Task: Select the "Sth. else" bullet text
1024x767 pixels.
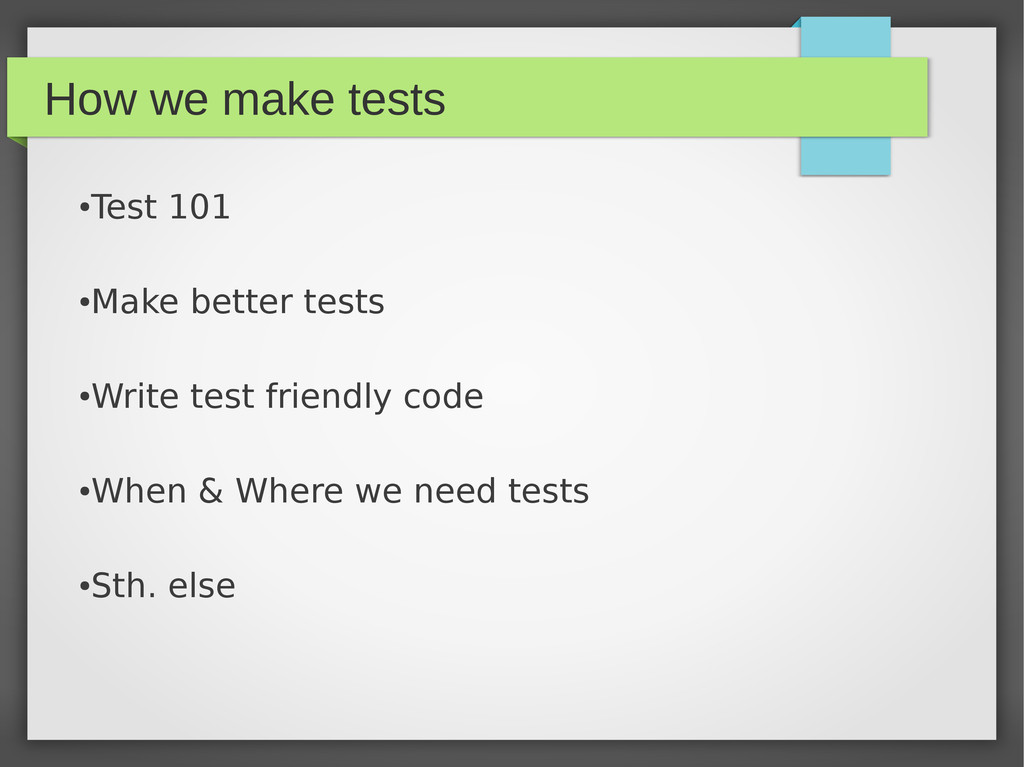Action: (x=163, y=585)
